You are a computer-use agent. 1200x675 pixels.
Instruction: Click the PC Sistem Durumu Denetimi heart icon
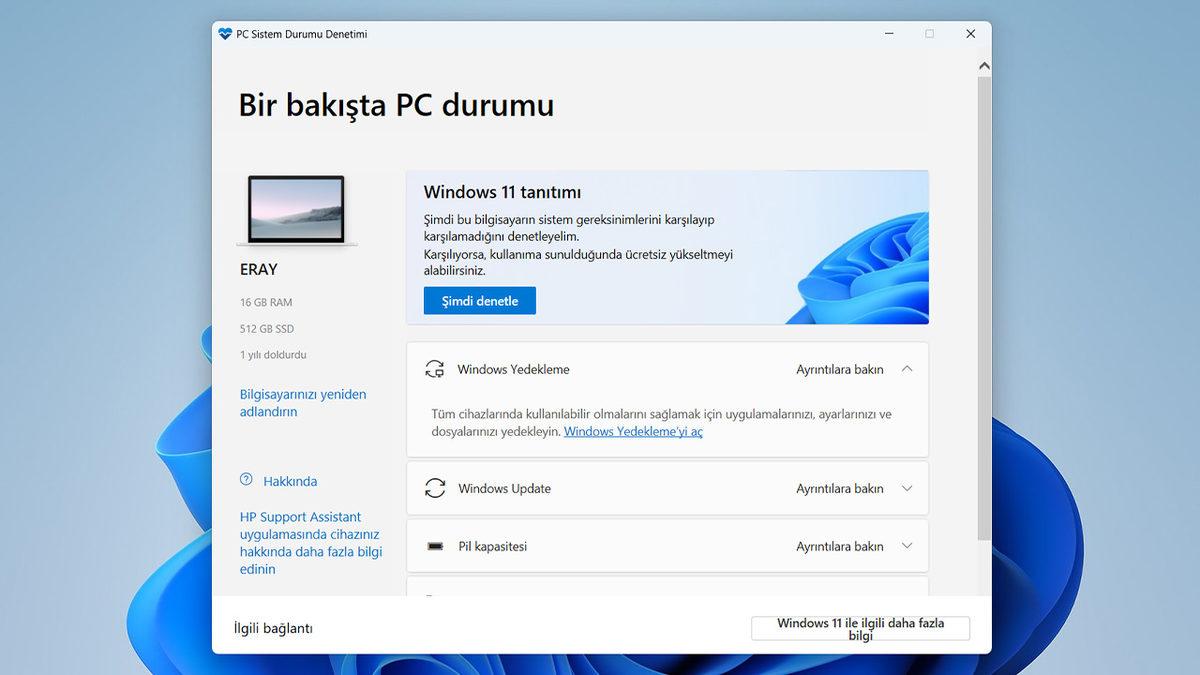click(x=225, y=34)
